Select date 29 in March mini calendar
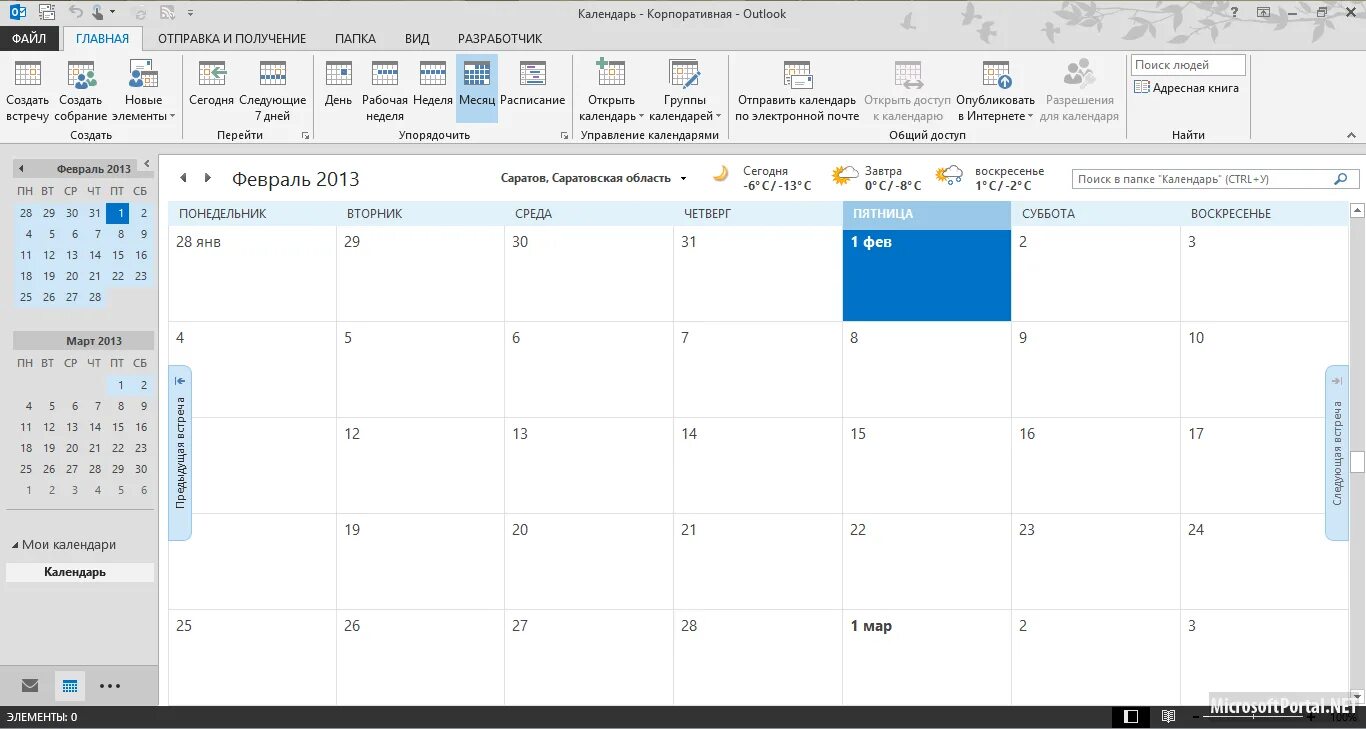The width and height of the screenshot is (1366, 729). click(x=118, y=469)
